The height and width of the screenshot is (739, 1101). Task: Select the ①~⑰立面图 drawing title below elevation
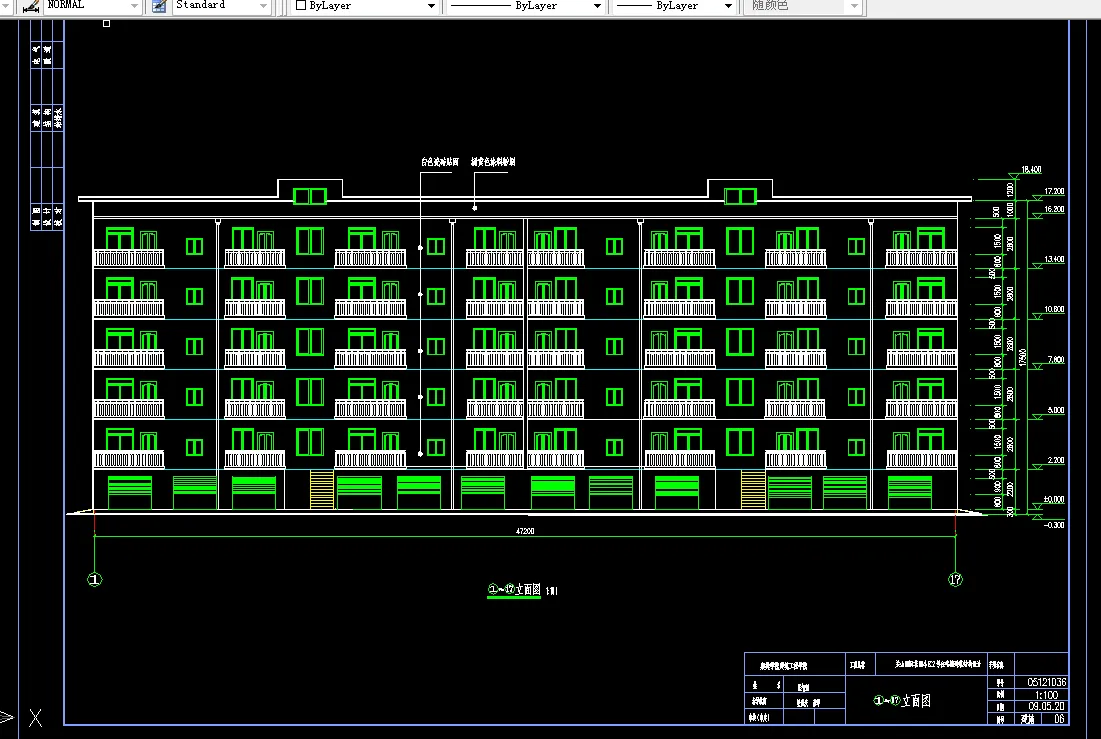(514, 589)
